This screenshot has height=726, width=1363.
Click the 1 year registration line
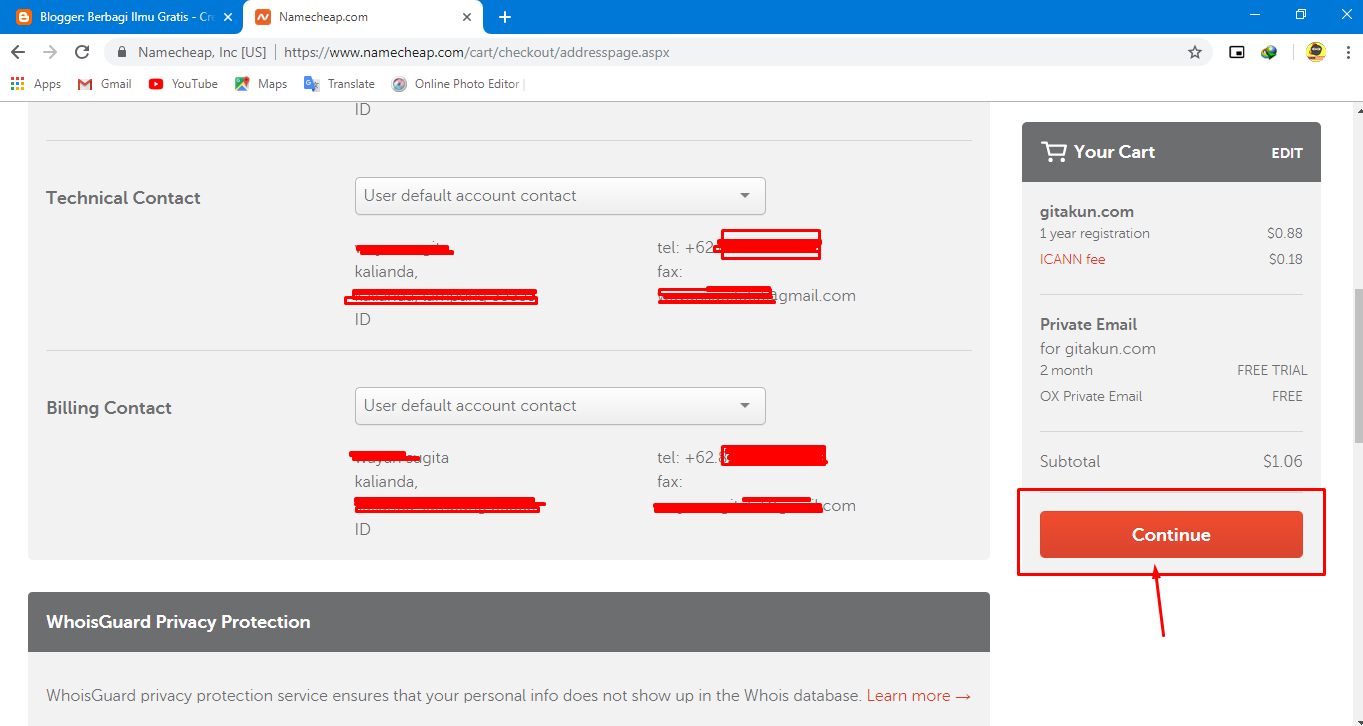[x=1095, y=233]
